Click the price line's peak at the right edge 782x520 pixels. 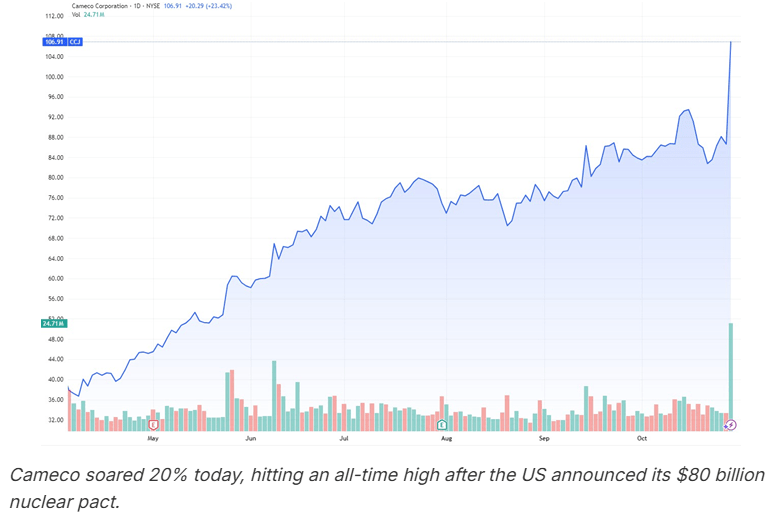pos(732,42)
